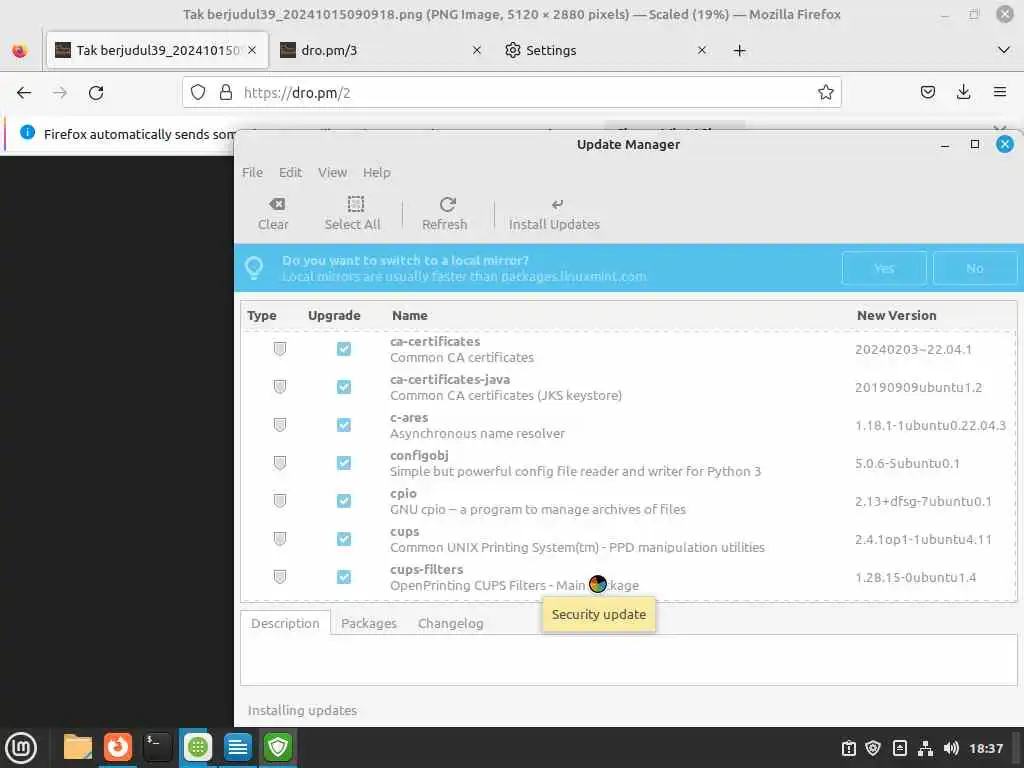This screenshot has height=768, width=1024.
Task: Switch to the Changelog tab
Action: pos(451,623)
